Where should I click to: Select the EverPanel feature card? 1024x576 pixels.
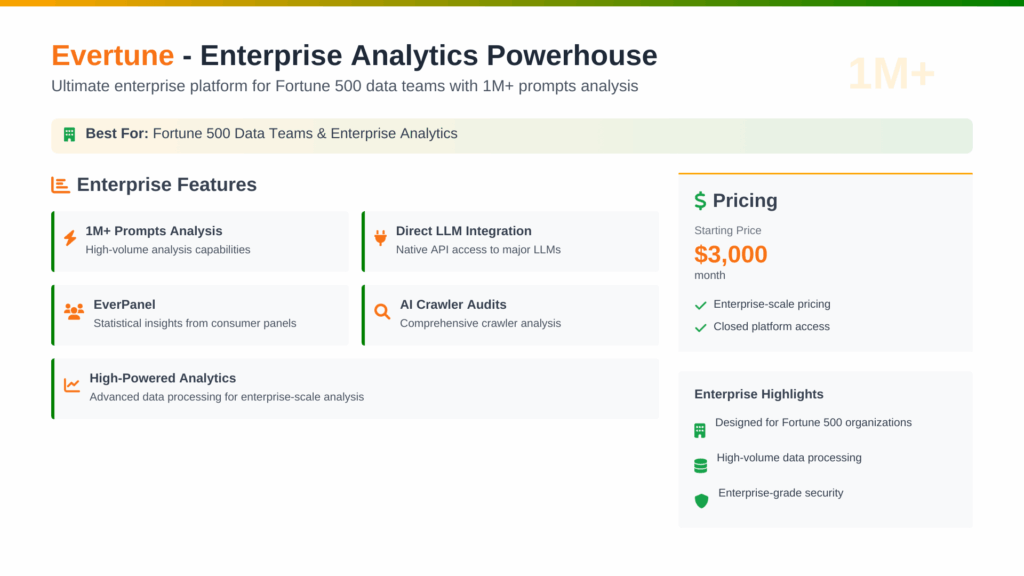(x=200, y=314)
